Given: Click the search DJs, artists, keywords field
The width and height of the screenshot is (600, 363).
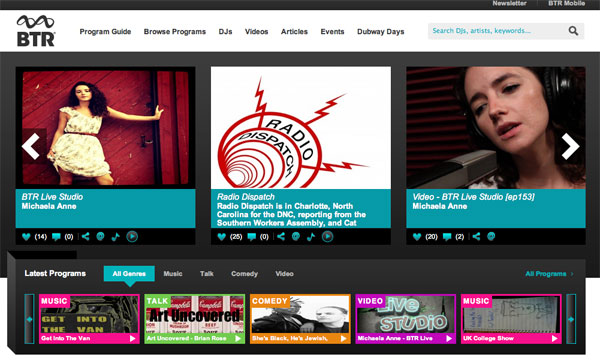Looking at the screenshot, I should click(x=497, y=31).
